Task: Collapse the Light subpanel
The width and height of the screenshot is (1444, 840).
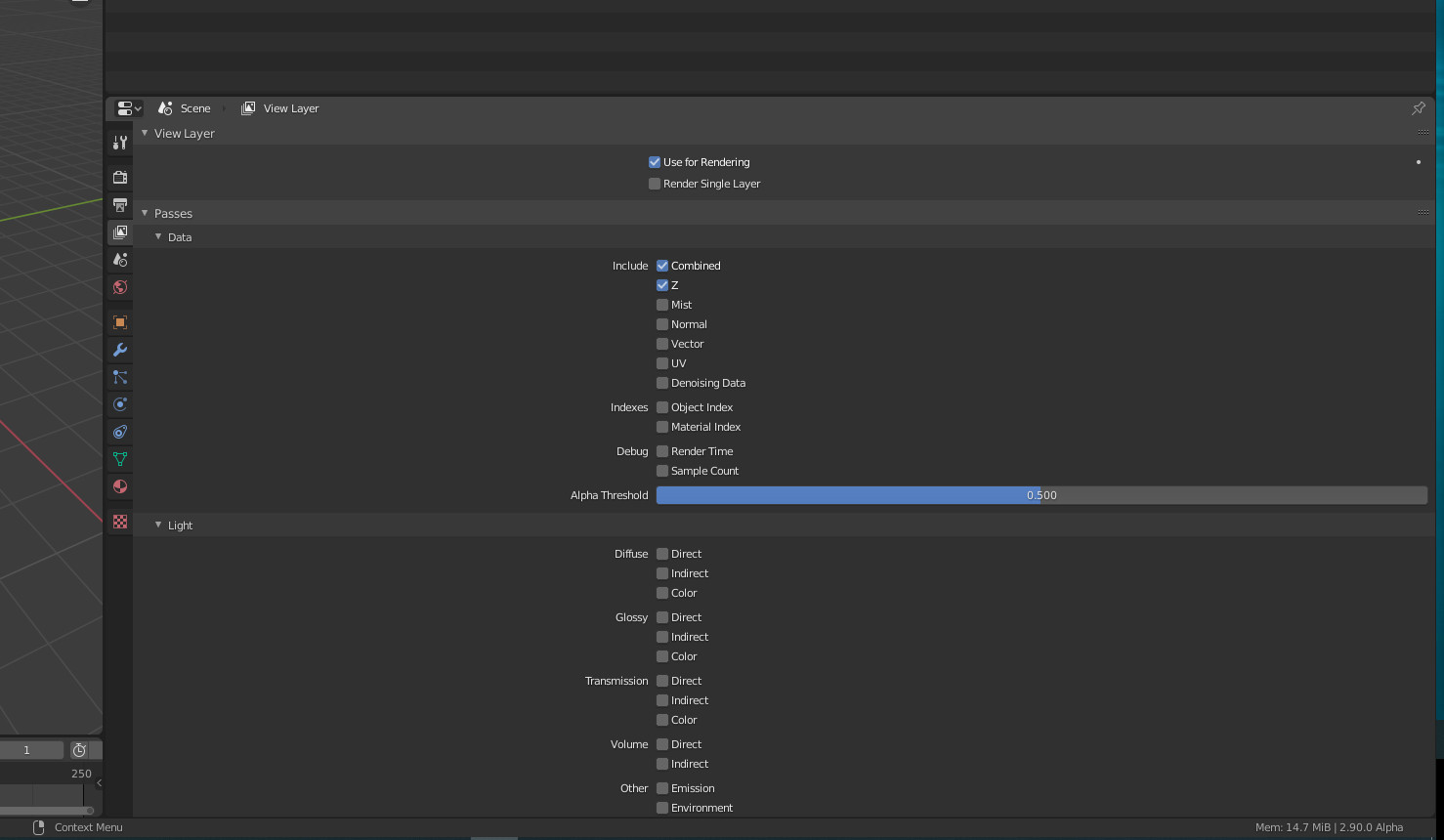Action: 158,525
